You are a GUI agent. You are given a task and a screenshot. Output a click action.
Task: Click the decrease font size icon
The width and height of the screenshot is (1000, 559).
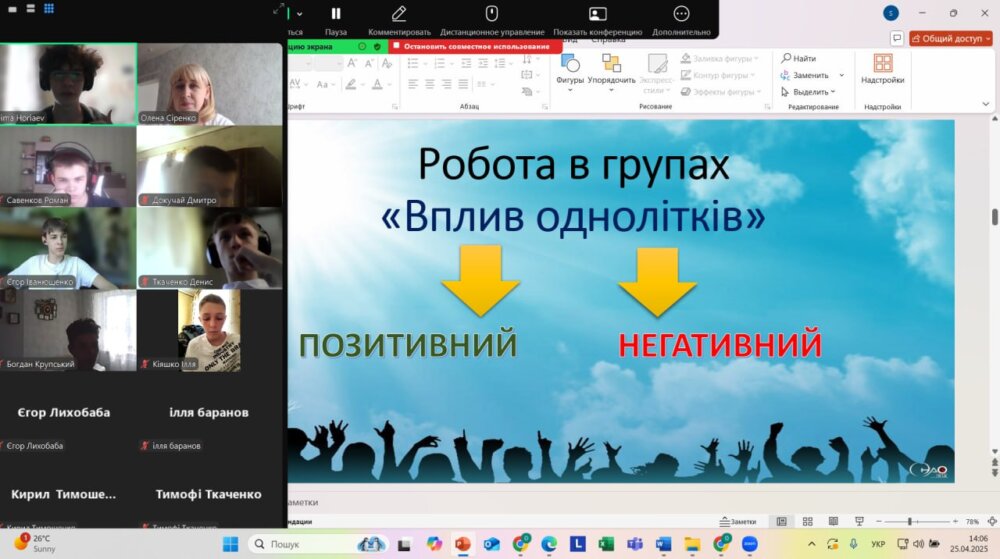pos(369,63)
